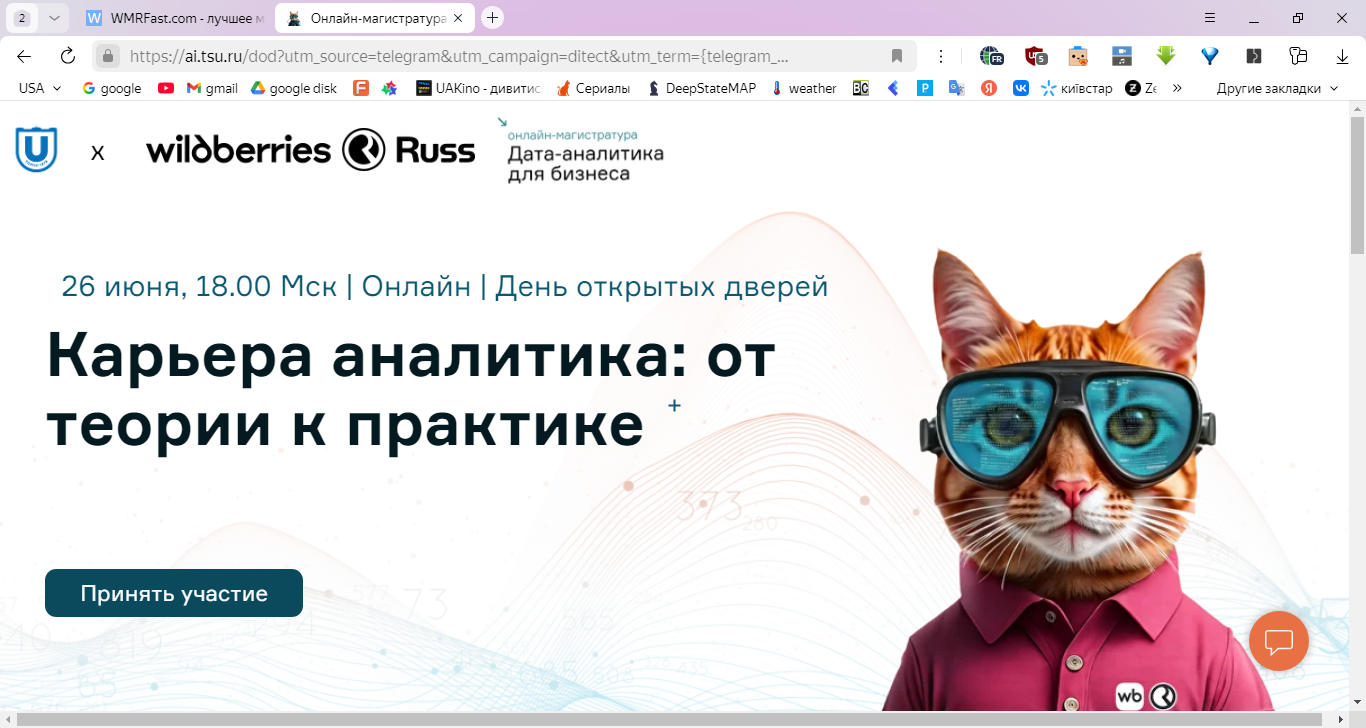Image resolution: width=1366 pixels, height=728 pixels.
Task: Reload the current page
Action: click(68, 56)
